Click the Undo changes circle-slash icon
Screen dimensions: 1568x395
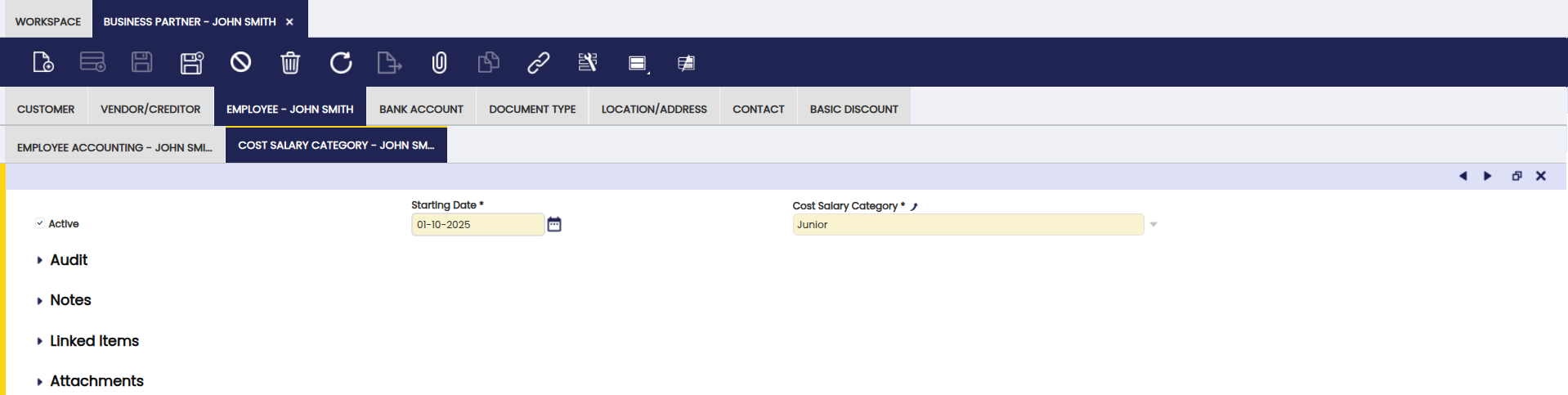(240, 62)
